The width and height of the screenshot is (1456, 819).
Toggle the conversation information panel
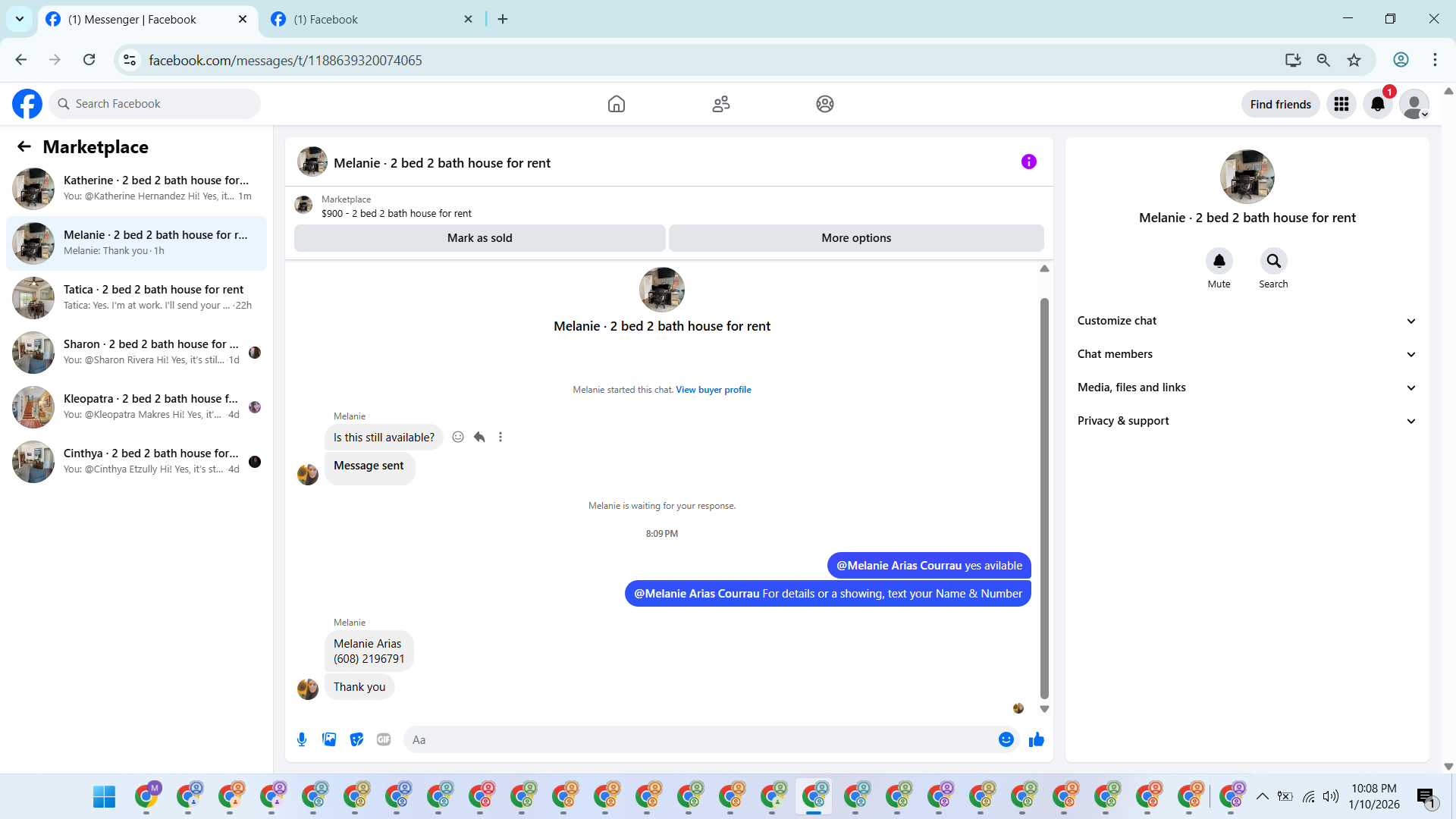point(1028,162)
